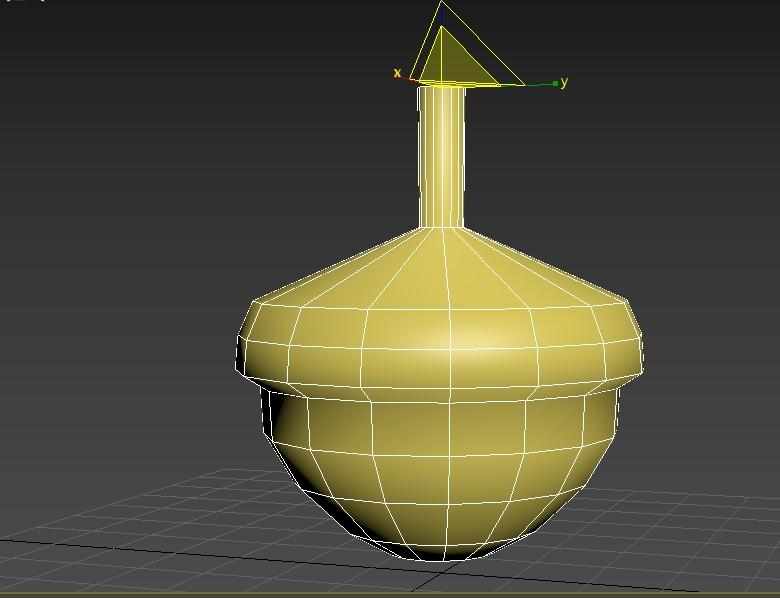Viewport: 780px width, 598px height.
Task: Click the right silhouette edge of the bulging band
Action: 642,345
